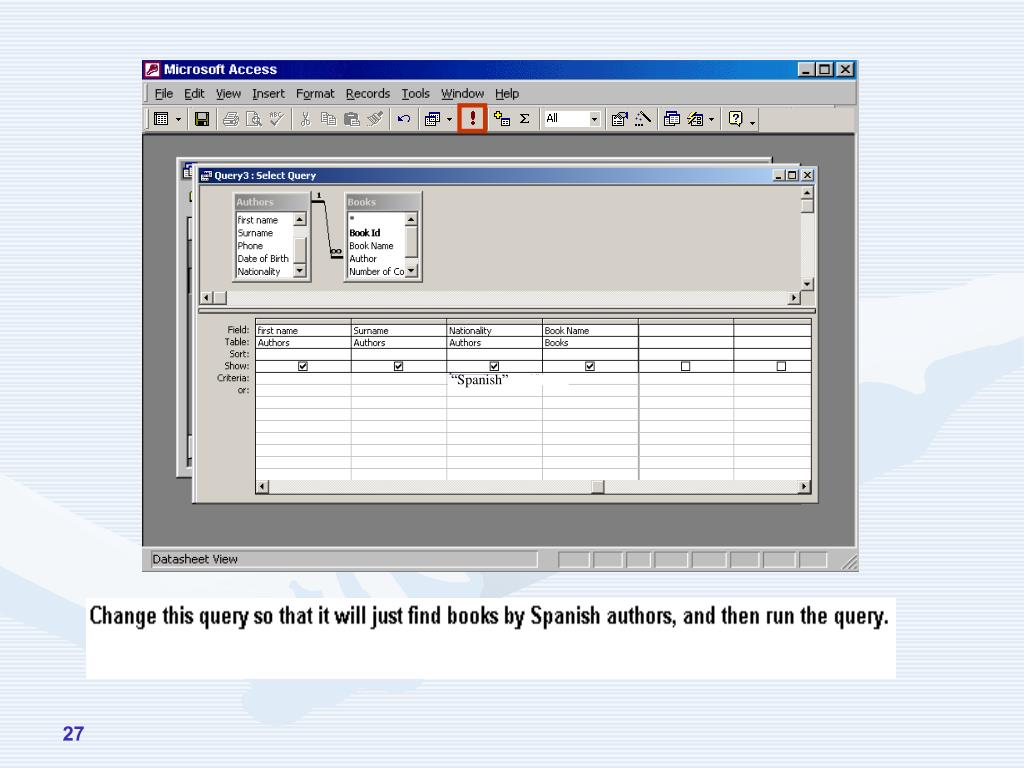Click the Properties toolbar icon

click(619, 119)
